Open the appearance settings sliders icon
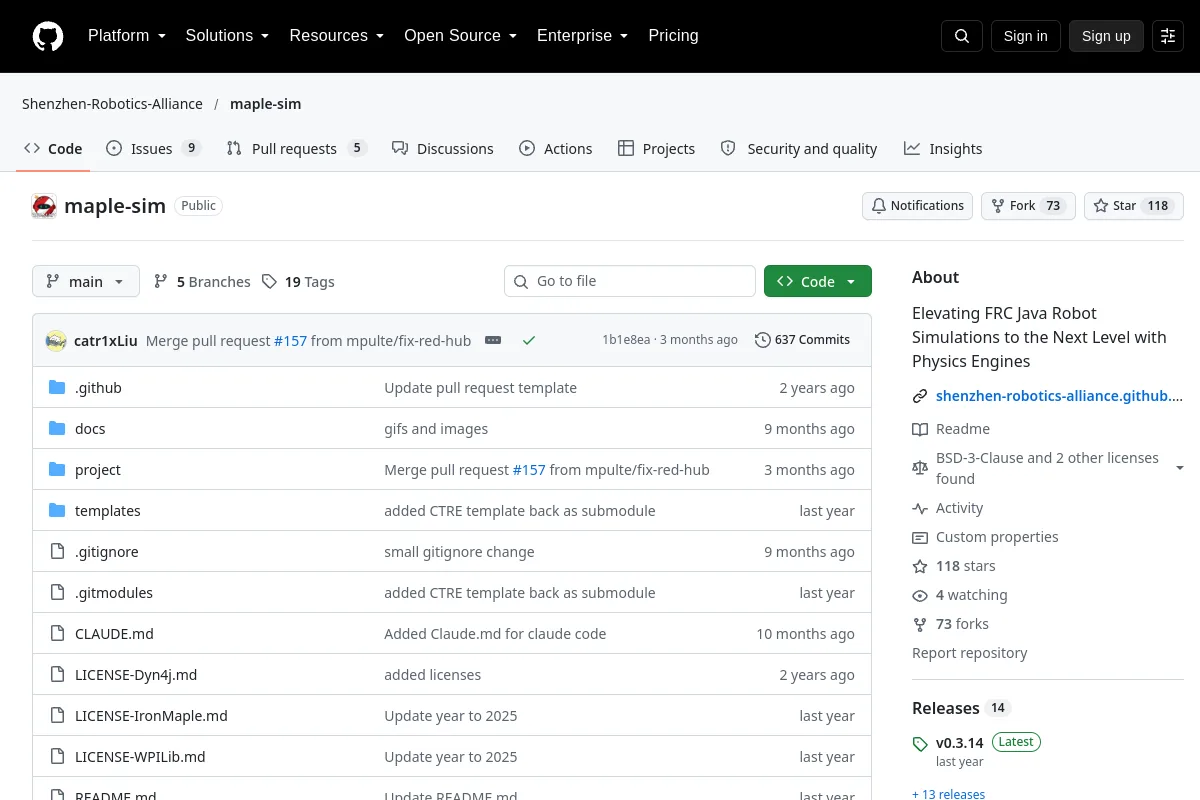 [1168, 36]
